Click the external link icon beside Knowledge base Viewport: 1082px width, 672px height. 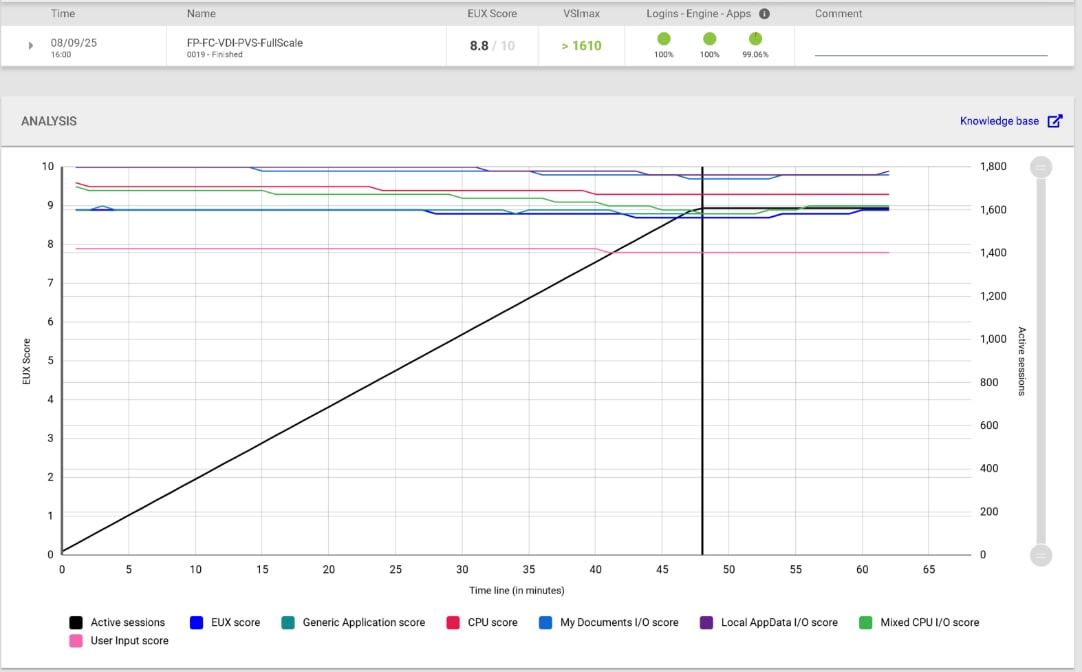pyautogui.click(x=1055, y=121)
